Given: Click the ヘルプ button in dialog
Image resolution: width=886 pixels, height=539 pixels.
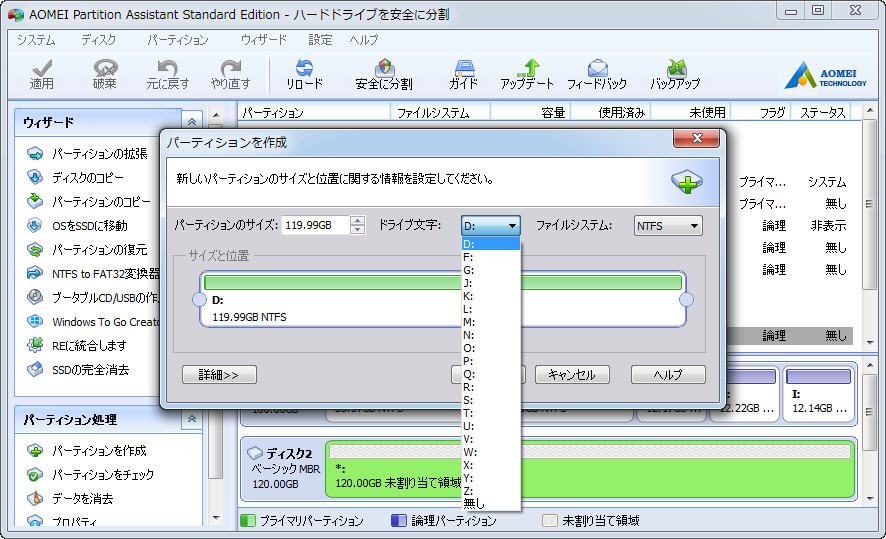Looking at the screenshot, I should click(668, 375).
